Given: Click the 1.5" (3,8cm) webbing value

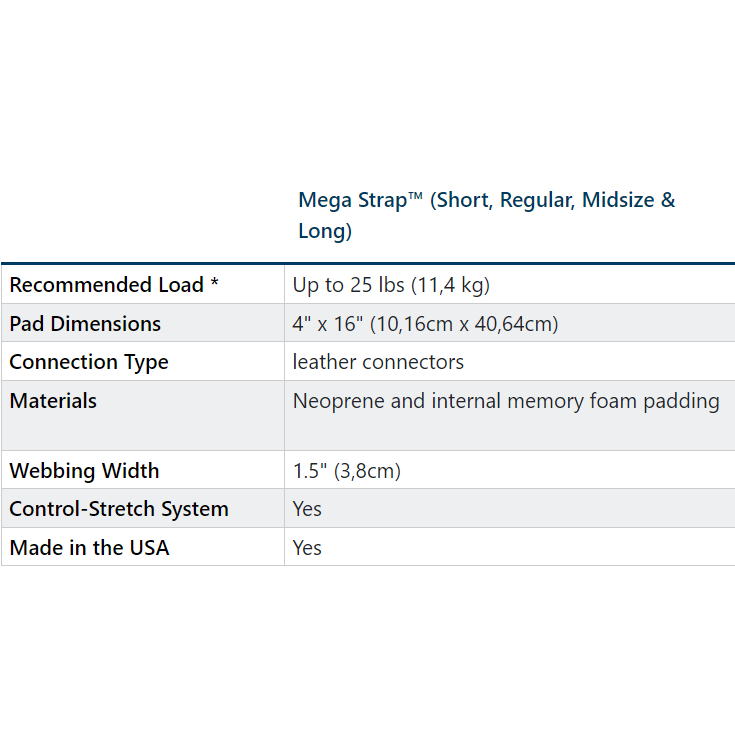Looking at the screenshot, I should click(x=346, y=471).
